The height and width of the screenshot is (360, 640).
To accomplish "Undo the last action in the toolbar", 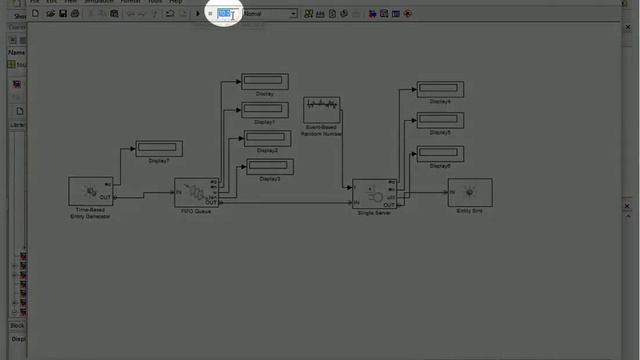I will 170,14.
